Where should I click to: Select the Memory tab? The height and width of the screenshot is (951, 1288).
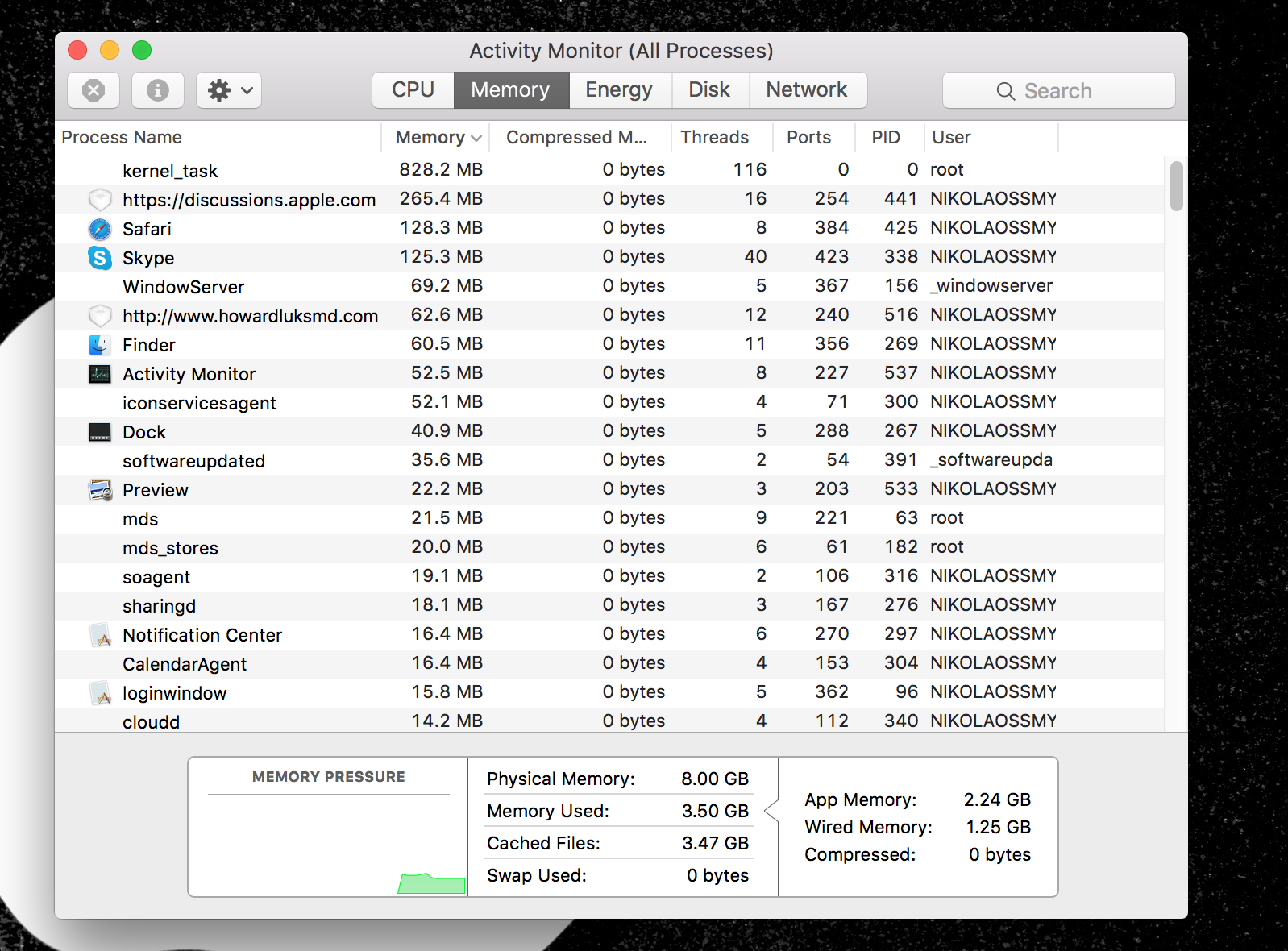click(x=511, y=90)
